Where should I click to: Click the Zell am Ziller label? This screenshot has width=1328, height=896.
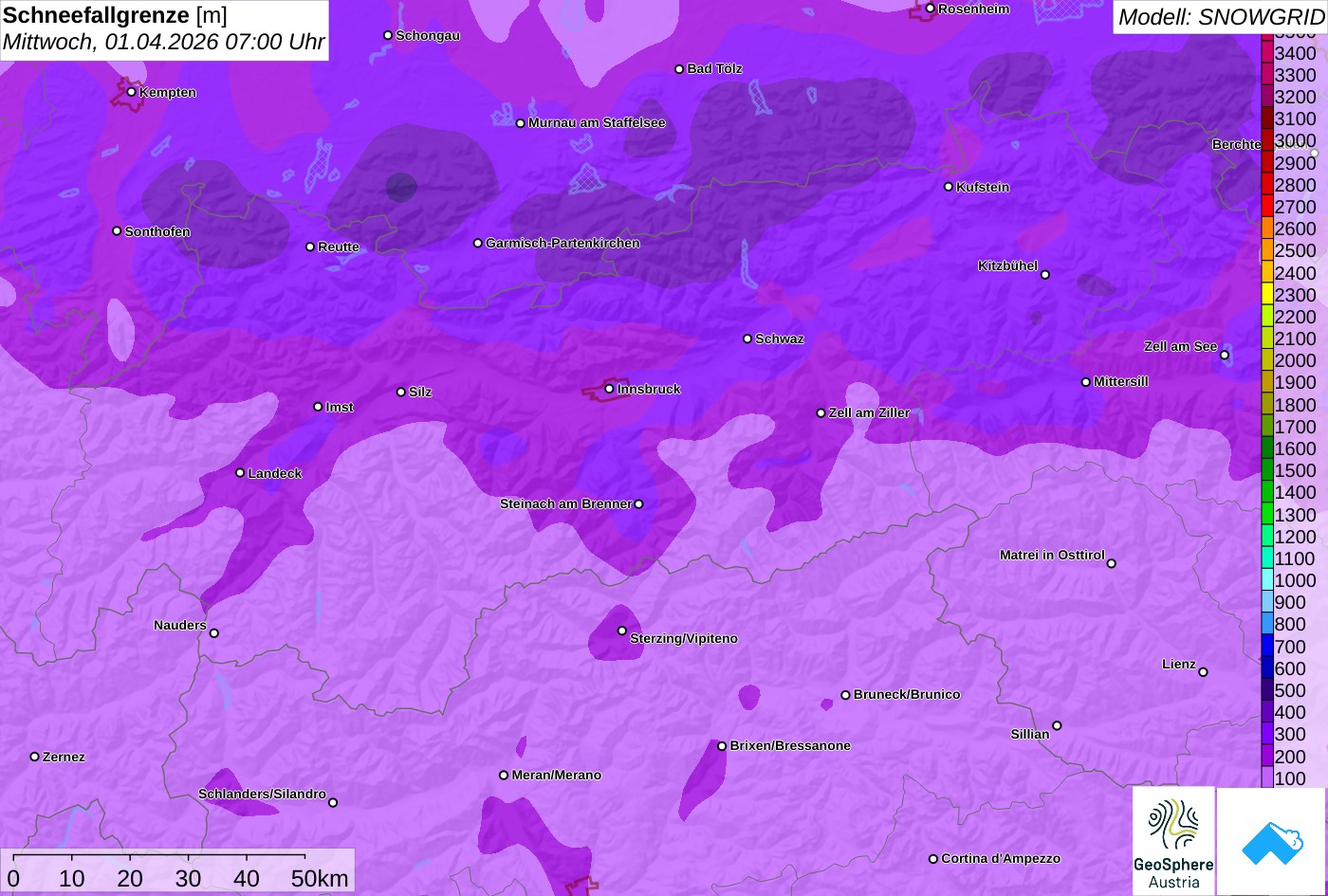coord(869,413)
